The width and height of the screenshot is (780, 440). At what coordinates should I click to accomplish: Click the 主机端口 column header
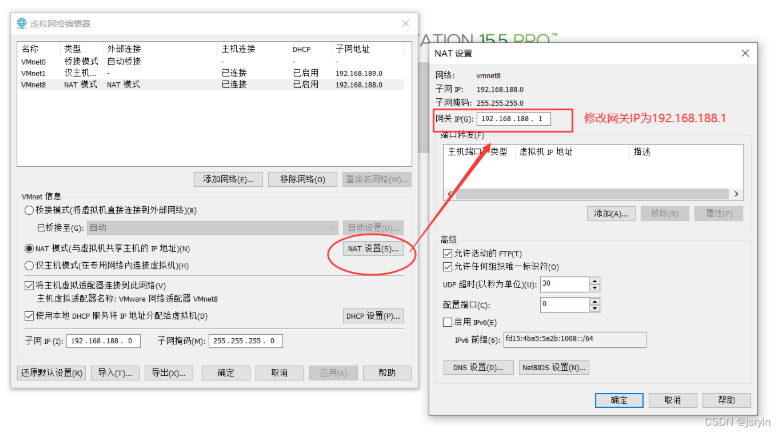pyautogui.click(x=465, y=152)
